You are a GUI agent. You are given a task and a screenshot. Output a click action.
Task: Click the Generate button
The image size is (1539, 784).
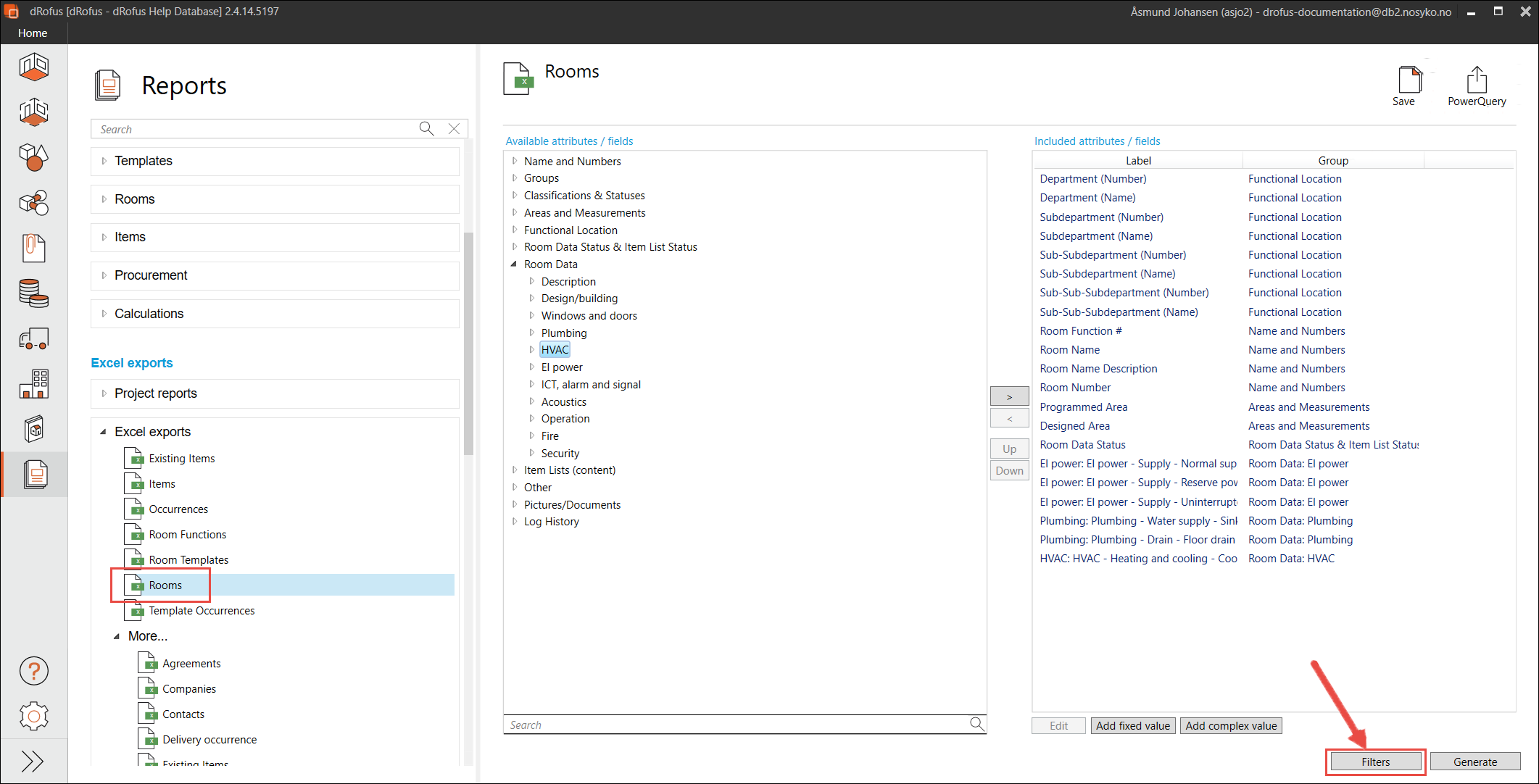pos(1474,762)
